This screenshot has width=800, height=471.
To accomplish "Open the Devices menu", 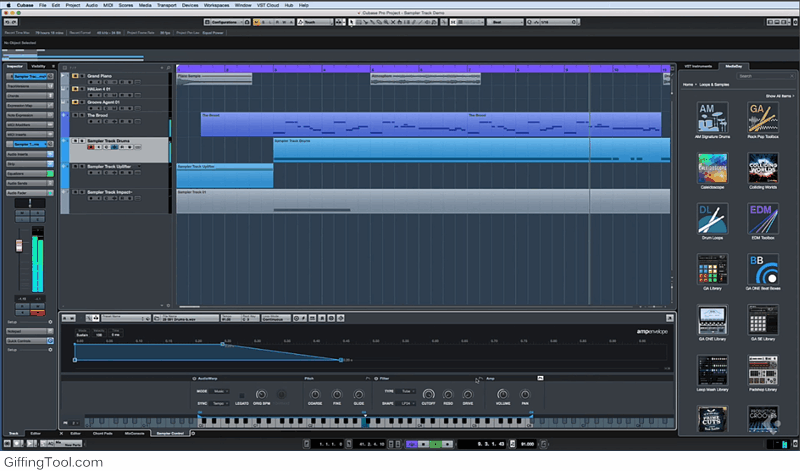I will point(190,5).
